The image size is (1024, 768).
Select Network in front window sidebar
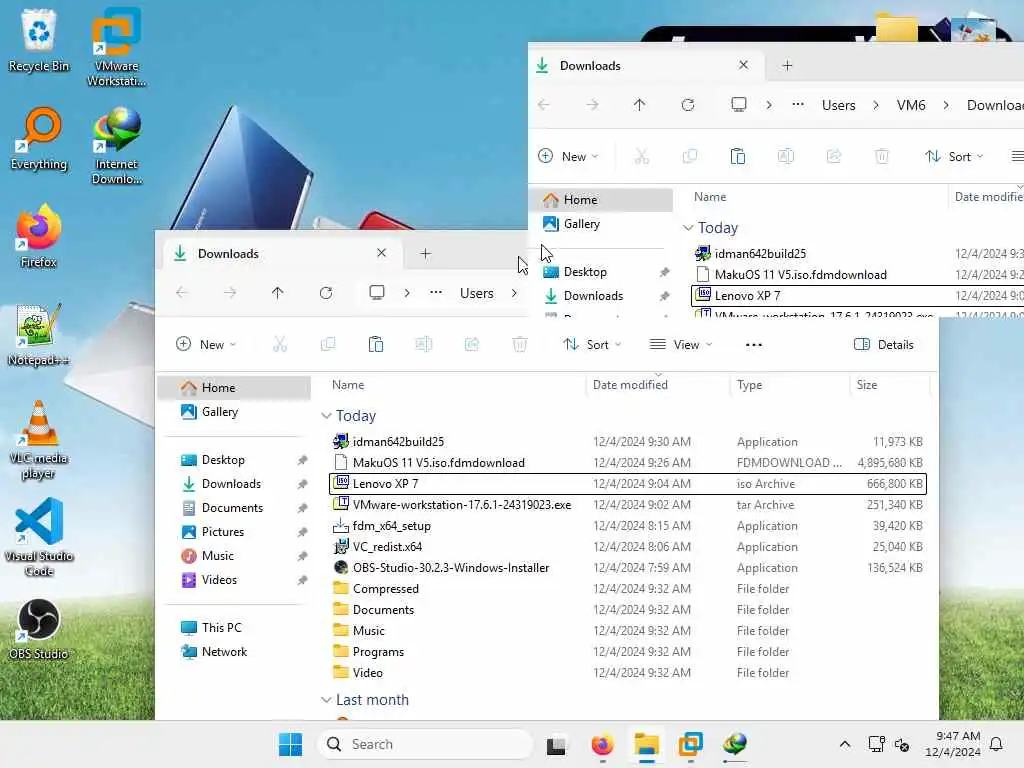[x=234, y=652]
